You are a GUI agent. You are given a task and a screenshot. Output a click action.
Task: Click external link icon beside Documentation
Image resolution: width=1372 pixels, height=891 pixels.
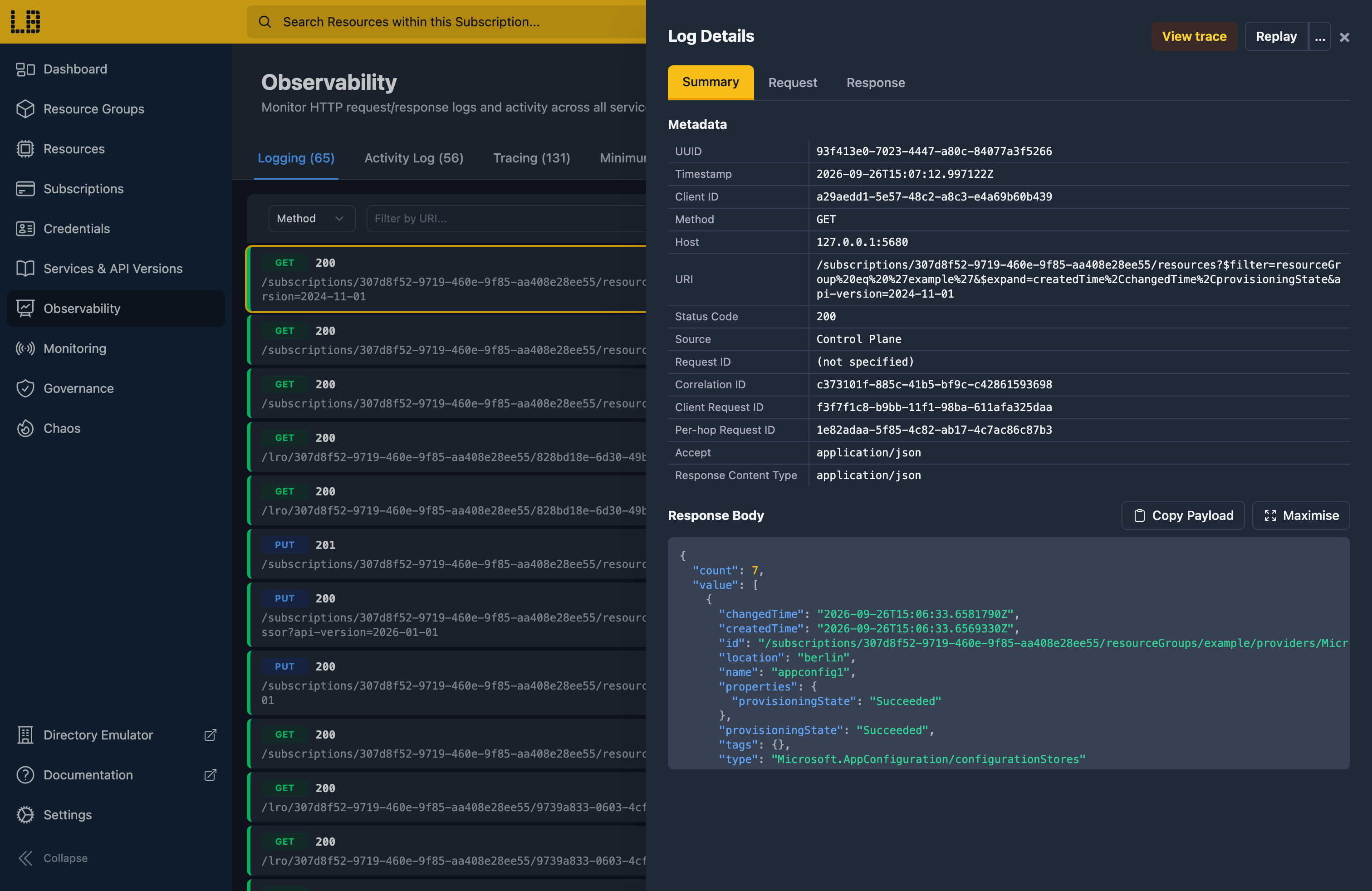point(211,774)
